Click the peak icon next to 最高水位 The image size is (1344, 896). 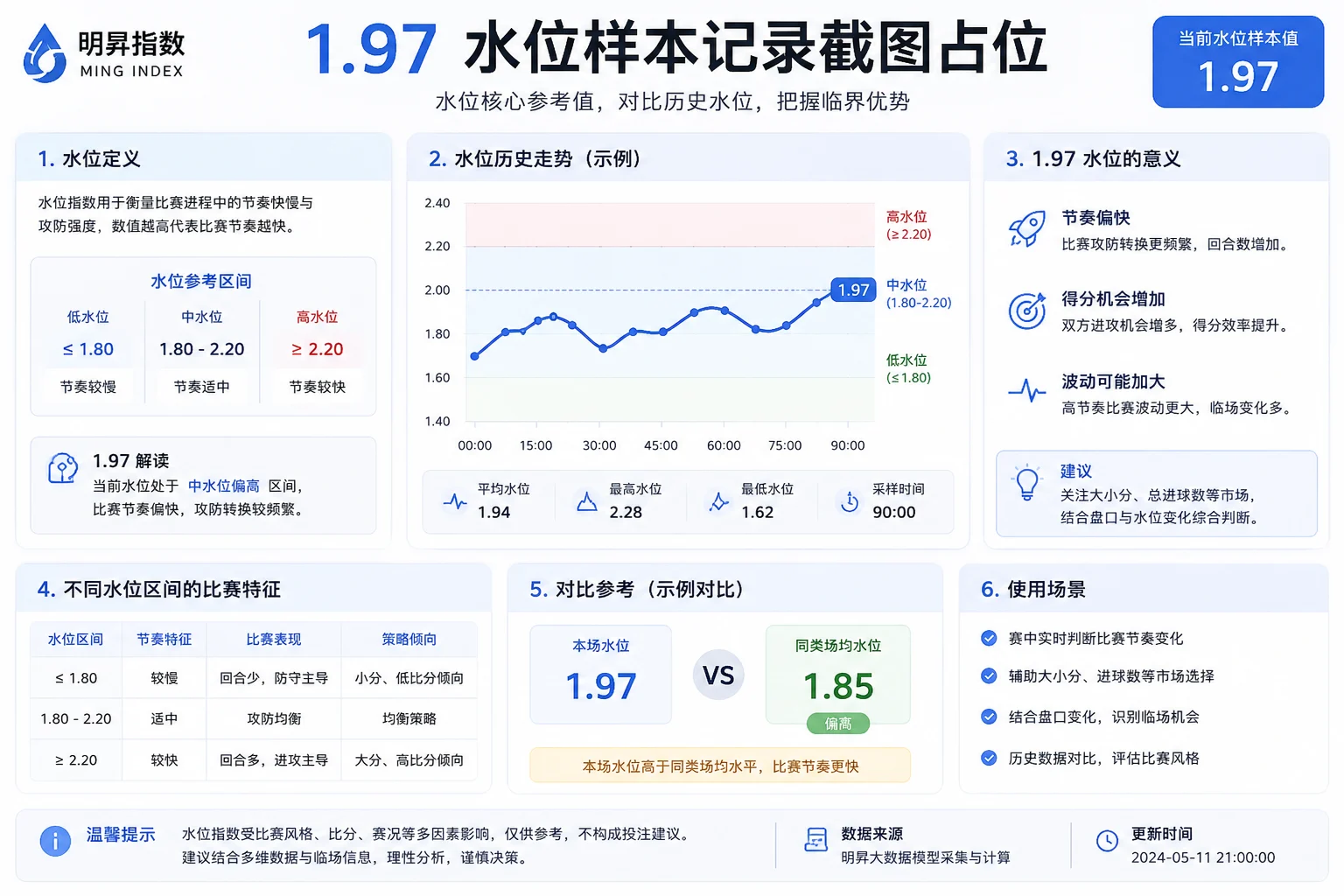click(x=587, y=501)
